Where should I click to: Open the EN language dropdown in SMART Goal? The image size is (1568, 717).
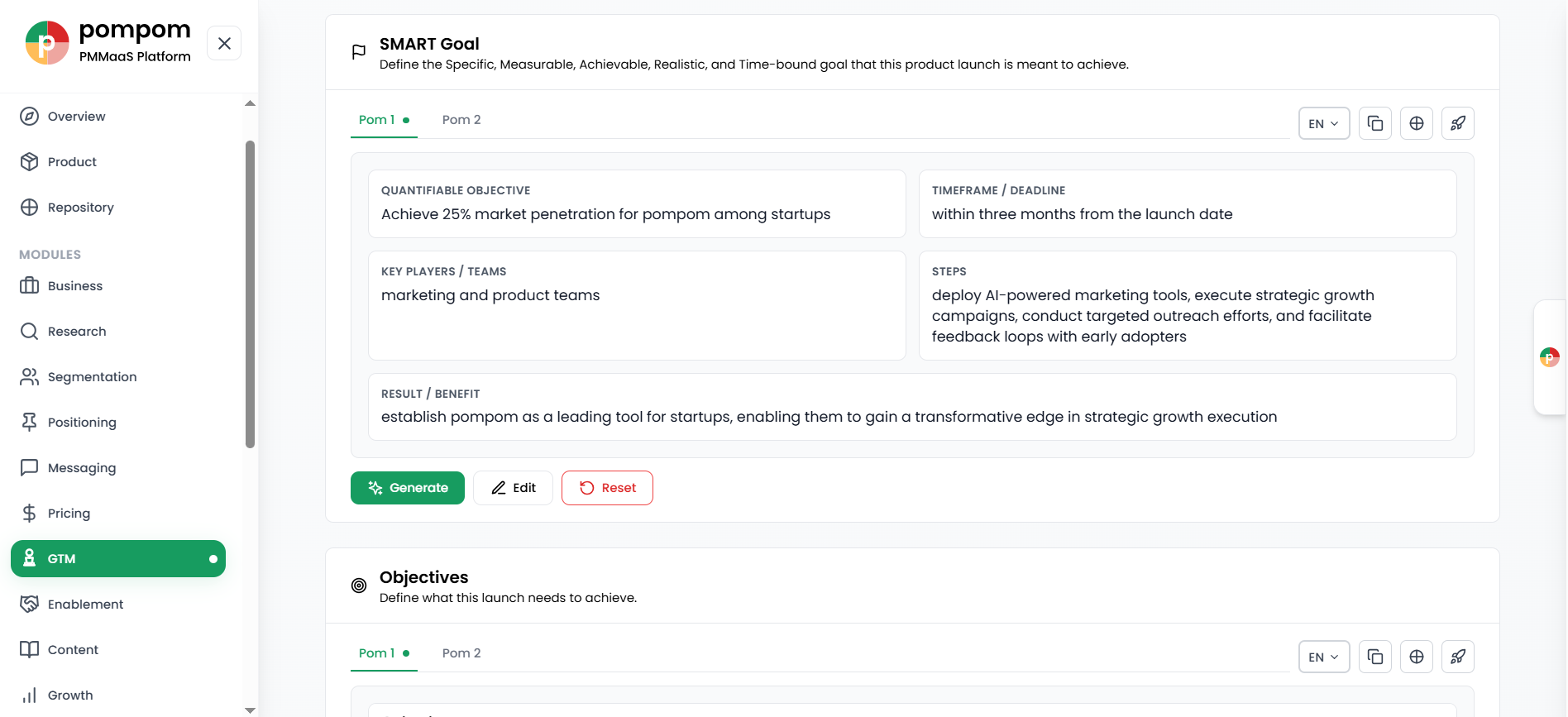click(x=1324, y=123)
